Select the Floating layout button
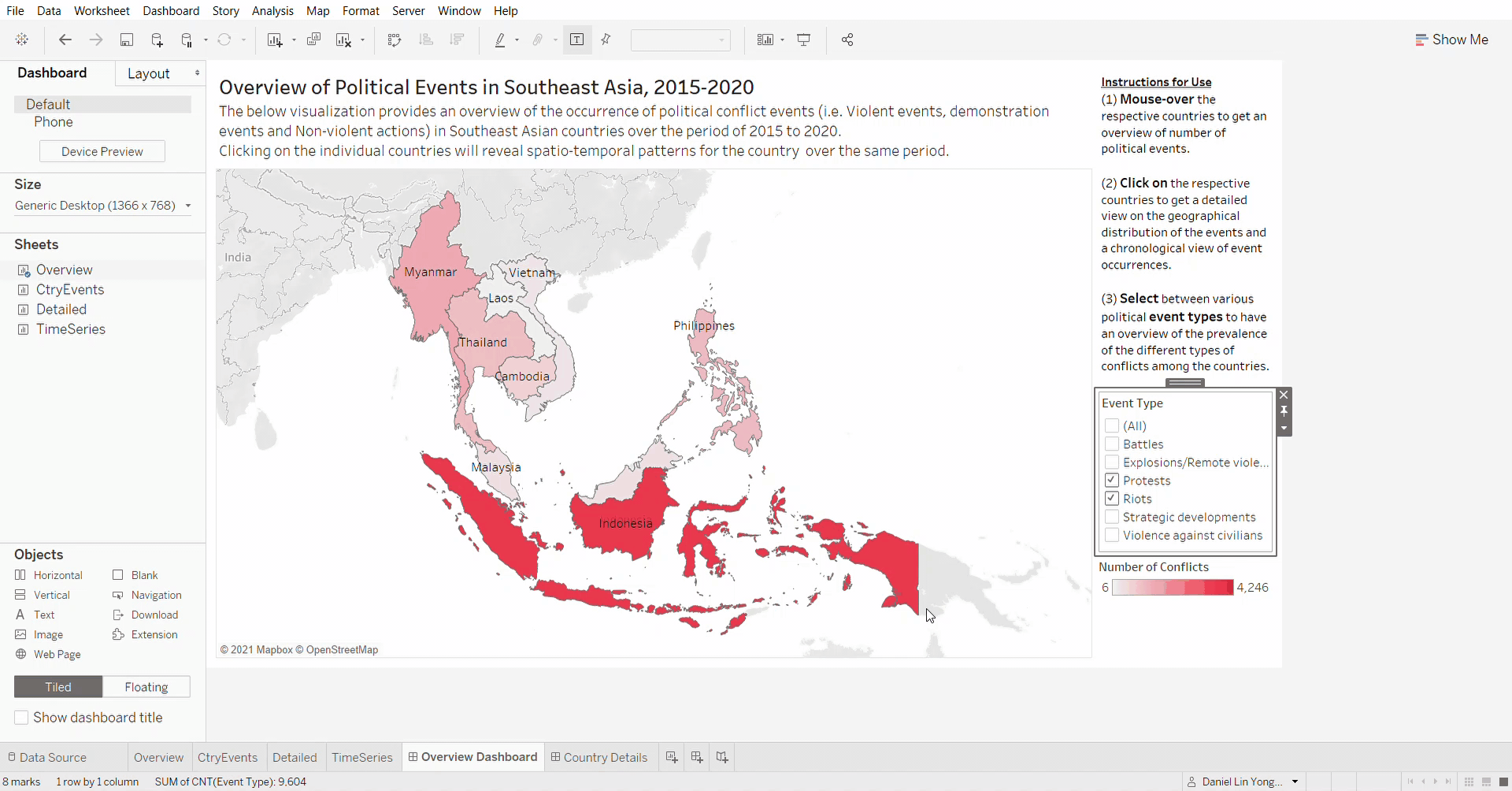This screenshot has width=1512, height=791. (x=146, y=687)
